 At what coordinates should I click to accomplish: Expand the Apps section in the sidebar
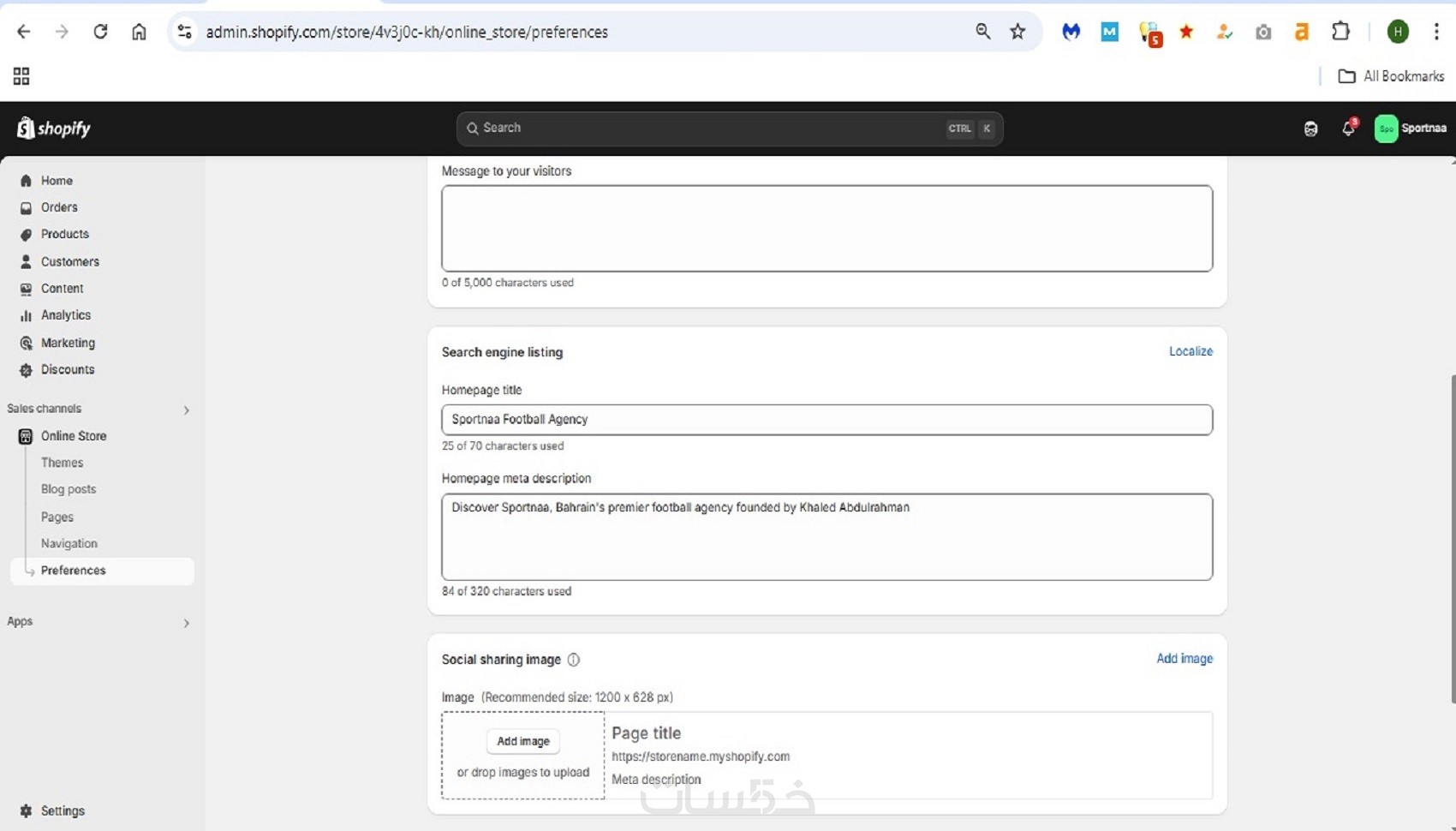tap(186, 623)
